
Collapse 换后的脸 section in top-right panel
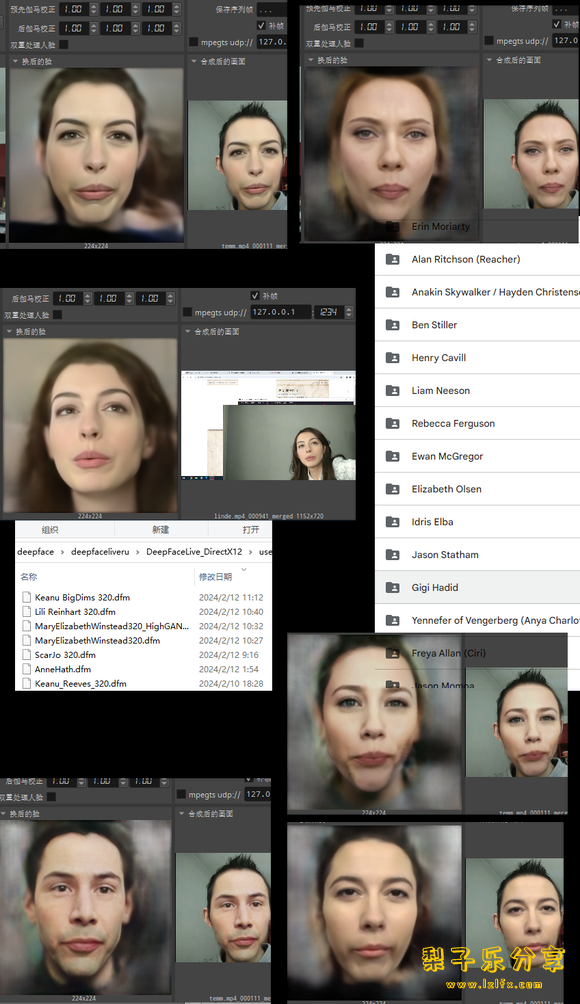tap(310, 60)
